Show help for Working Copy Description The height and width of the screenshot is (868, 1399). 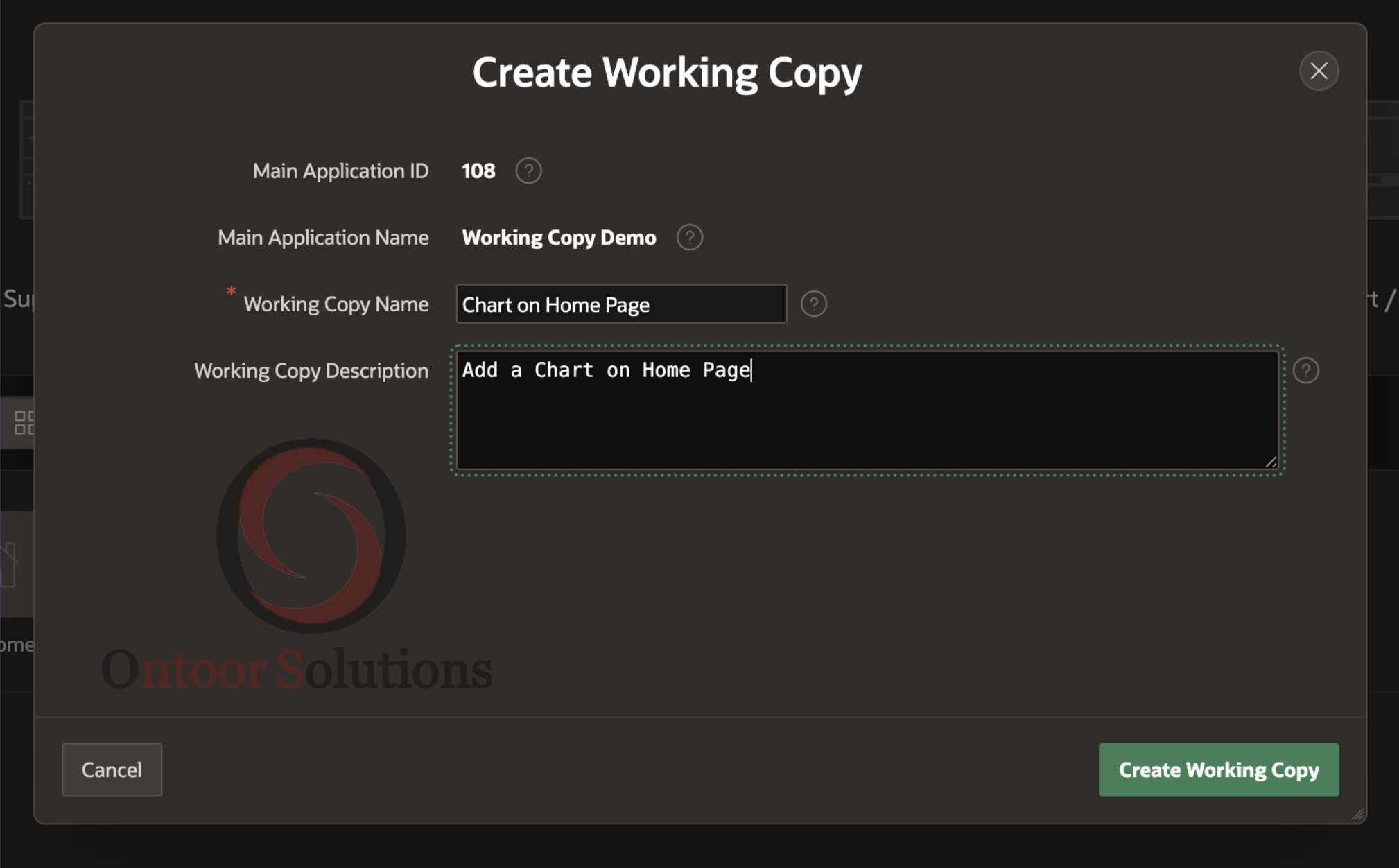point(1305,370)
